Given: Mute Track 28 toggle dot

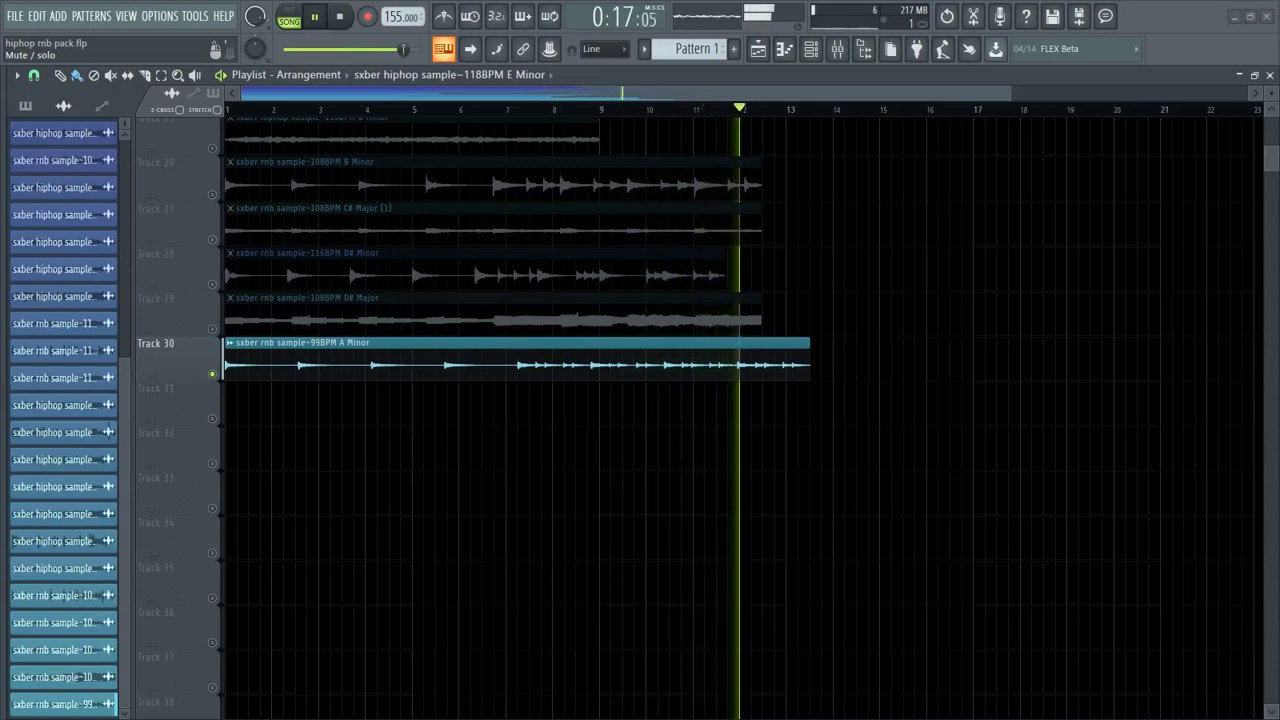Looking at the screenshot, I should click(212, 284).
